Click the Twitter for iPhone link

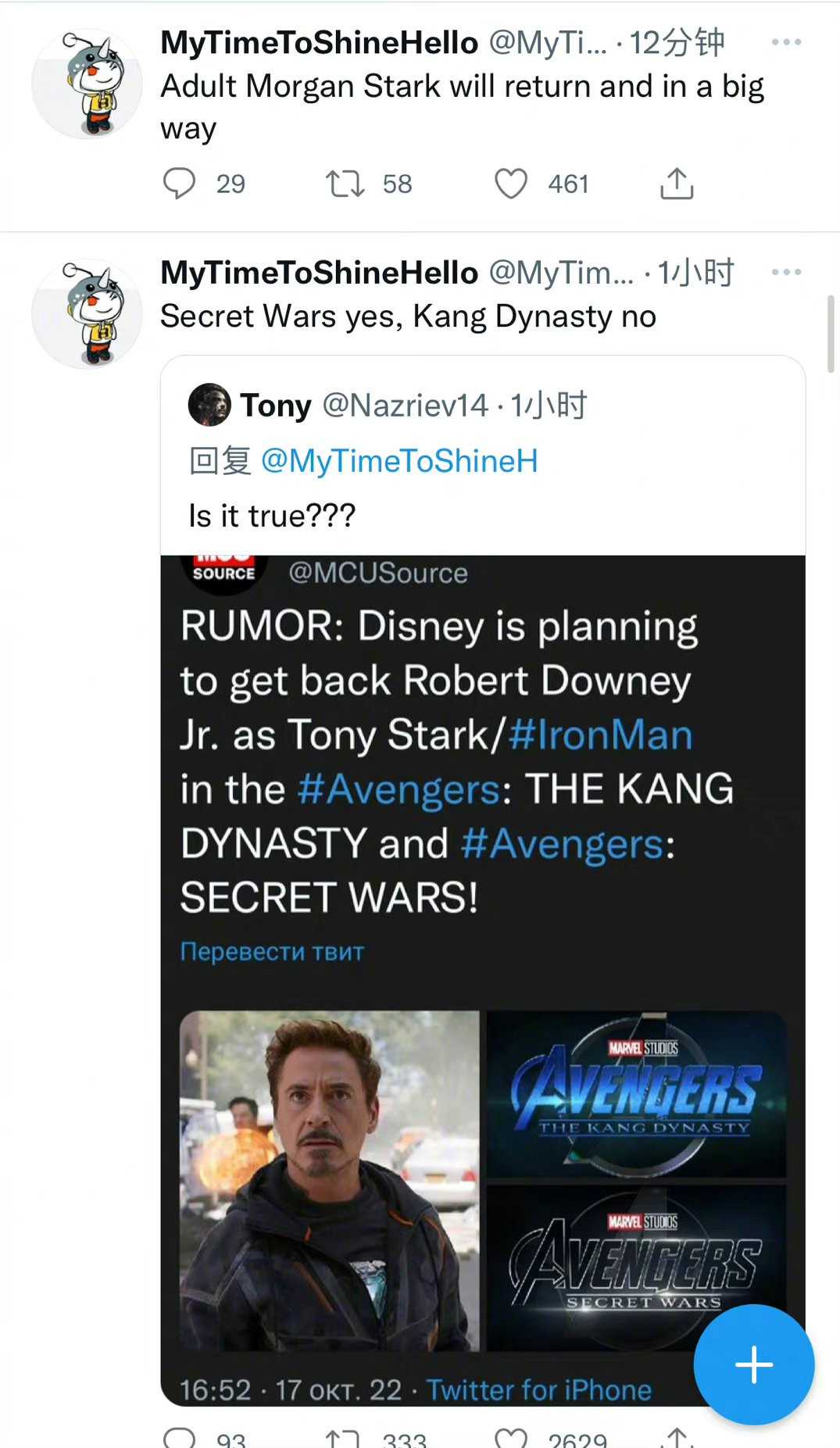tap(538, 1389)
